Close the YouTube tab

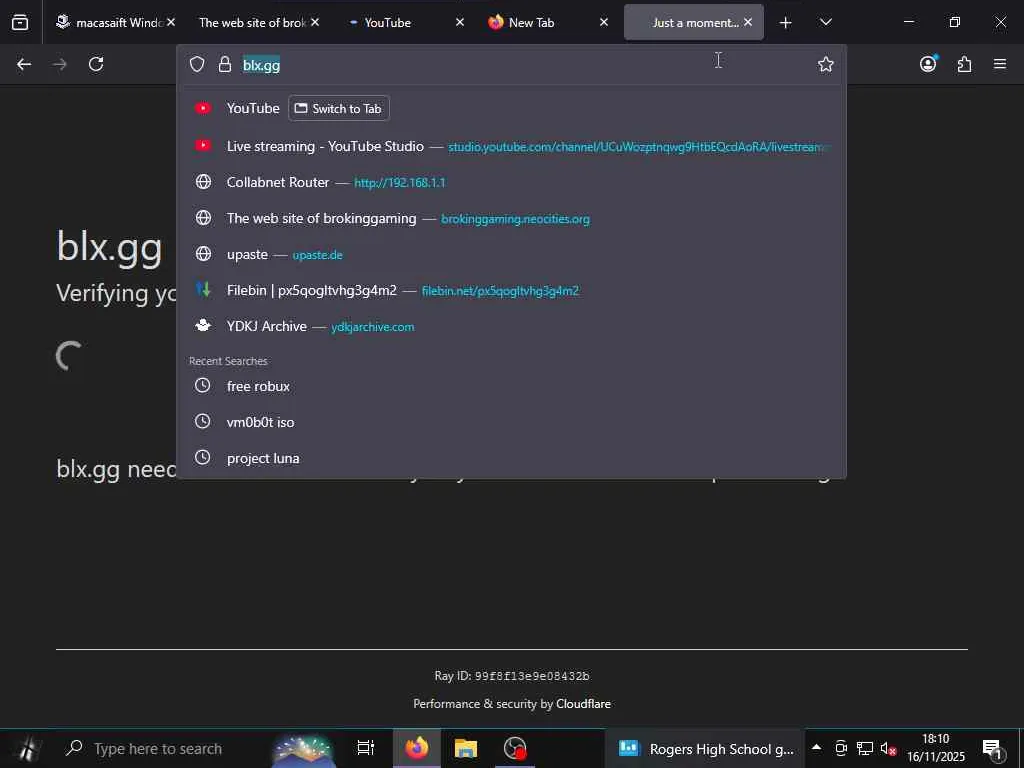pyautogui.click(x=459, y=22)
